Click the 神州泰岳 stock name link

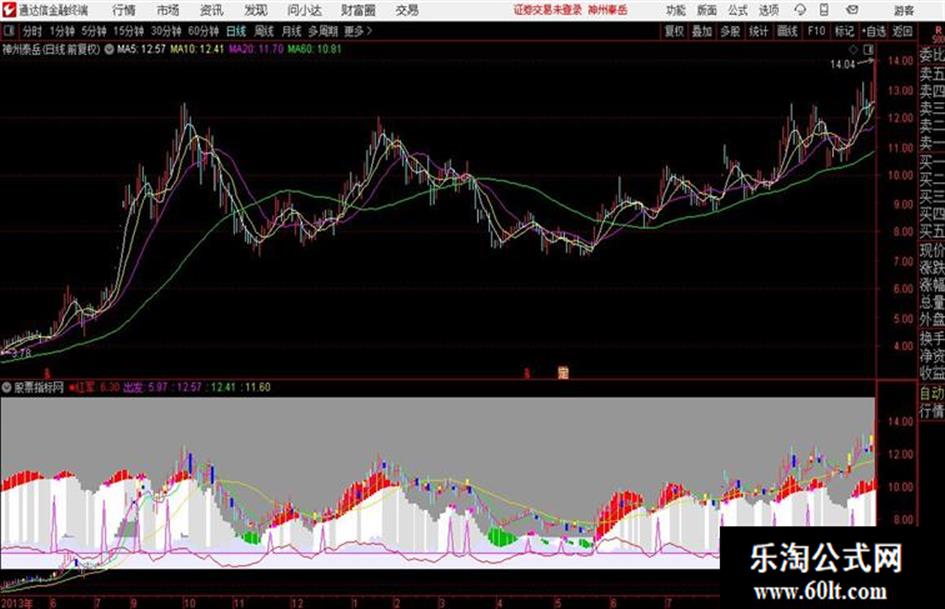pyautogui.click(x=608, y=10)
